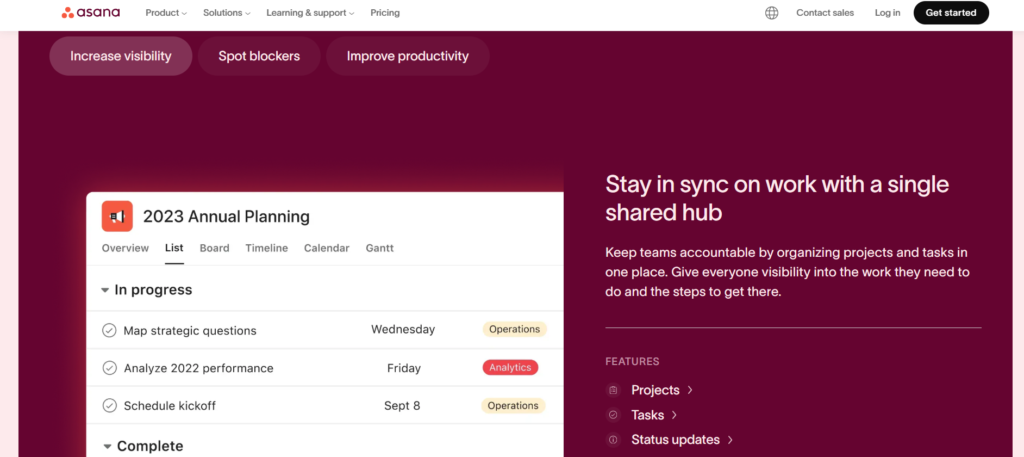The width and height of the screenshot is (1024, 457).
Task: Click the Projects feature icon
Action: pyautogui.click(x=614, y=390)
